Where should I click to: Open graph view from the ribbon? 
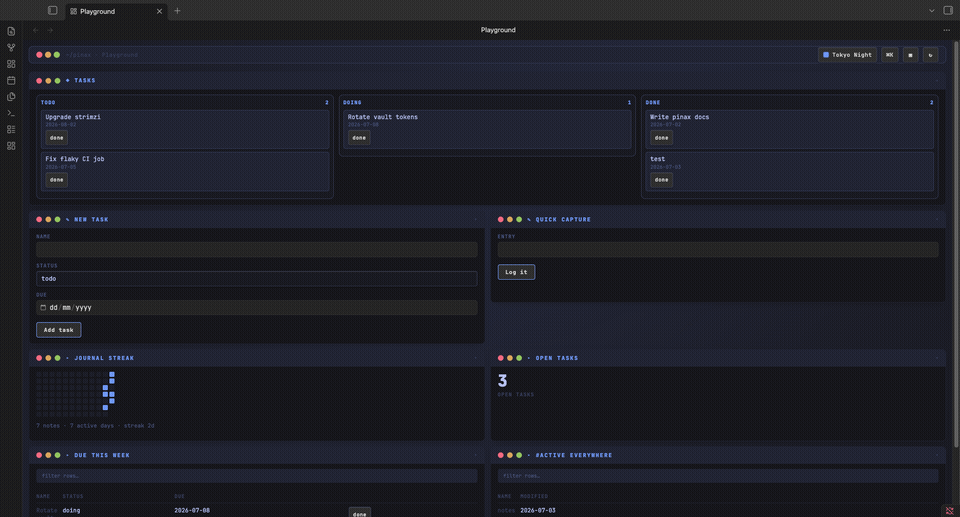pyautogui.click(x=11, y=47)
